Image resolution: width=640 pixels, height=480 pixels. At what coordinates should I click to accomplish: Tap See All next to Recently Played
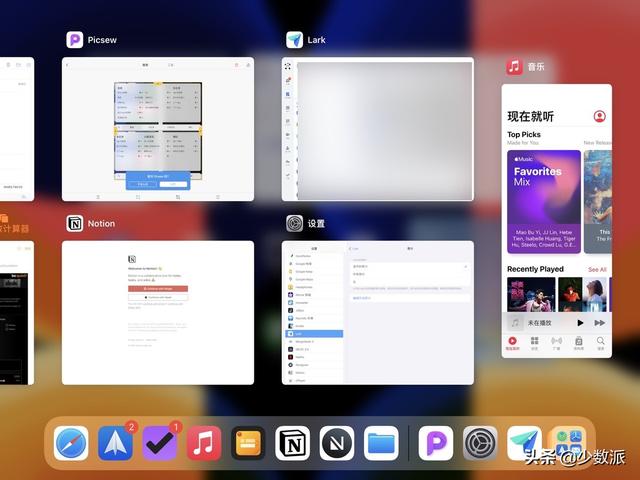597,269
